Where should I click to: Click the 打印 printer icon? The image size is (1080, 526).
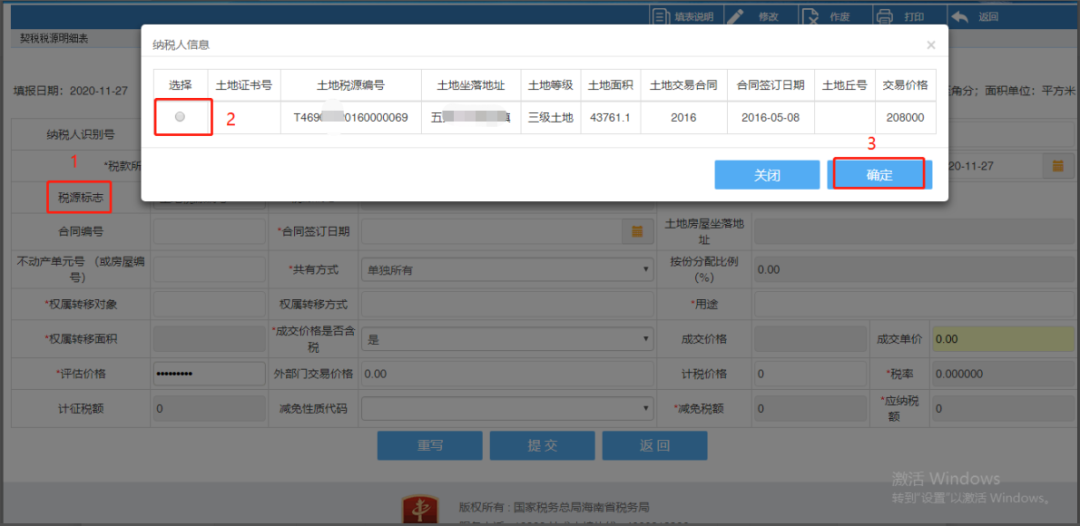(x=885, y=17)
